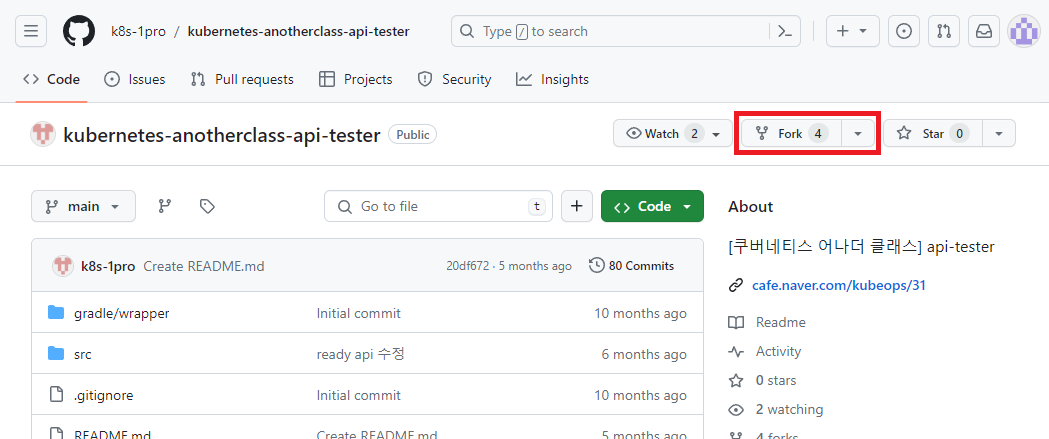
Task: Open the src folder
Action: 83,355
